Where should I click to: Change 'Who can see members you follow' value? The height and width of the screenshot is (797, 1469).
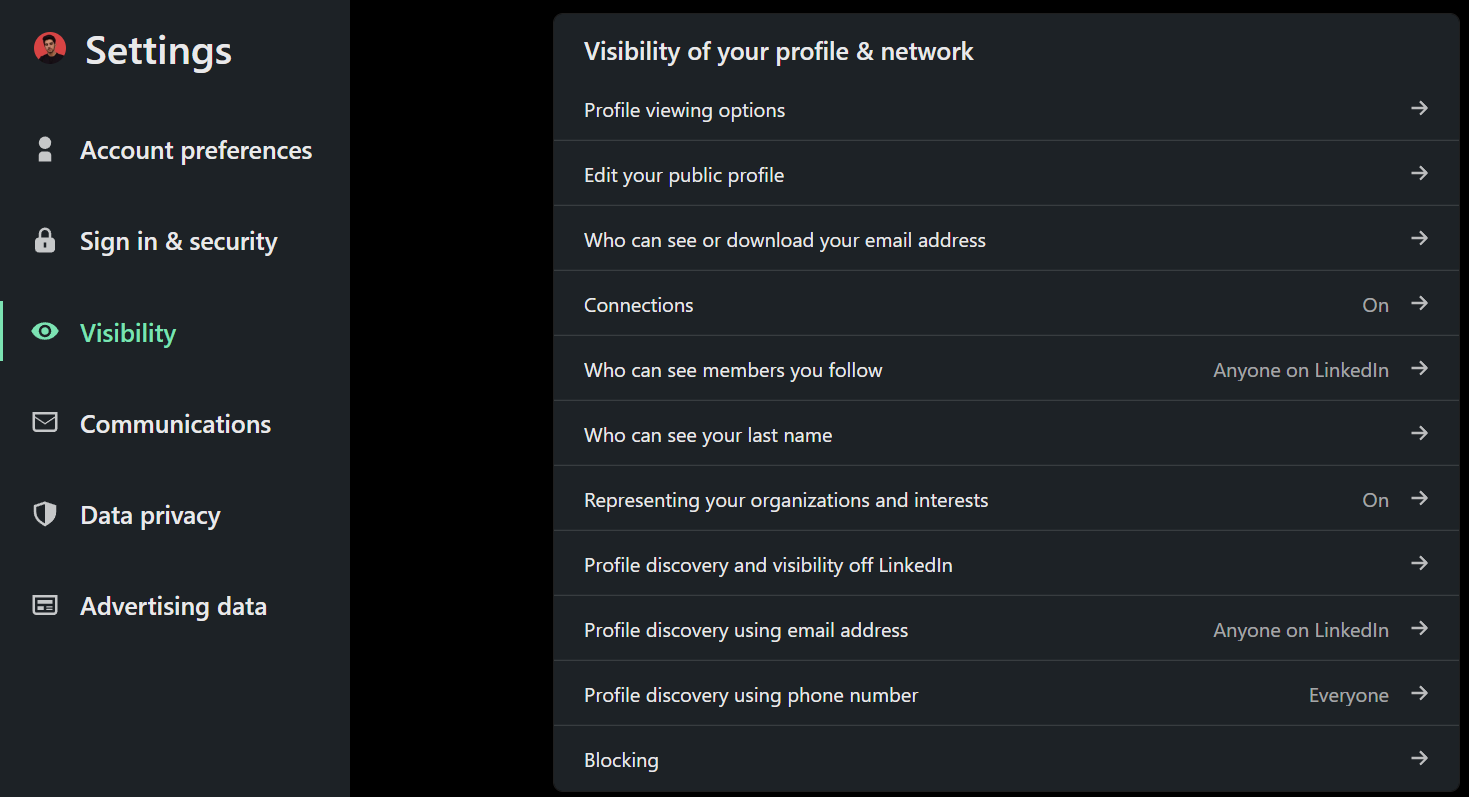click(1300, 370)
